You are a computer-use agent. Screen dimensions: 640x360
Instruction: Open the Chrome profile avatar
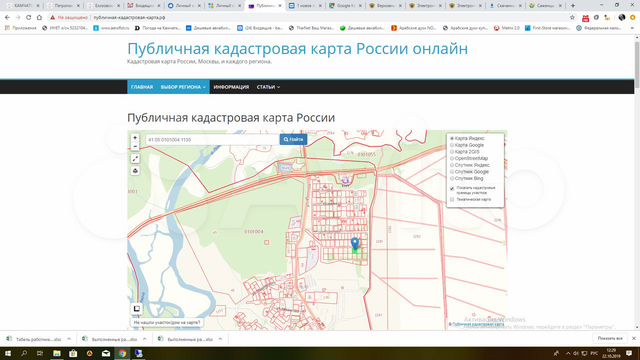click(x=622, y=18)
